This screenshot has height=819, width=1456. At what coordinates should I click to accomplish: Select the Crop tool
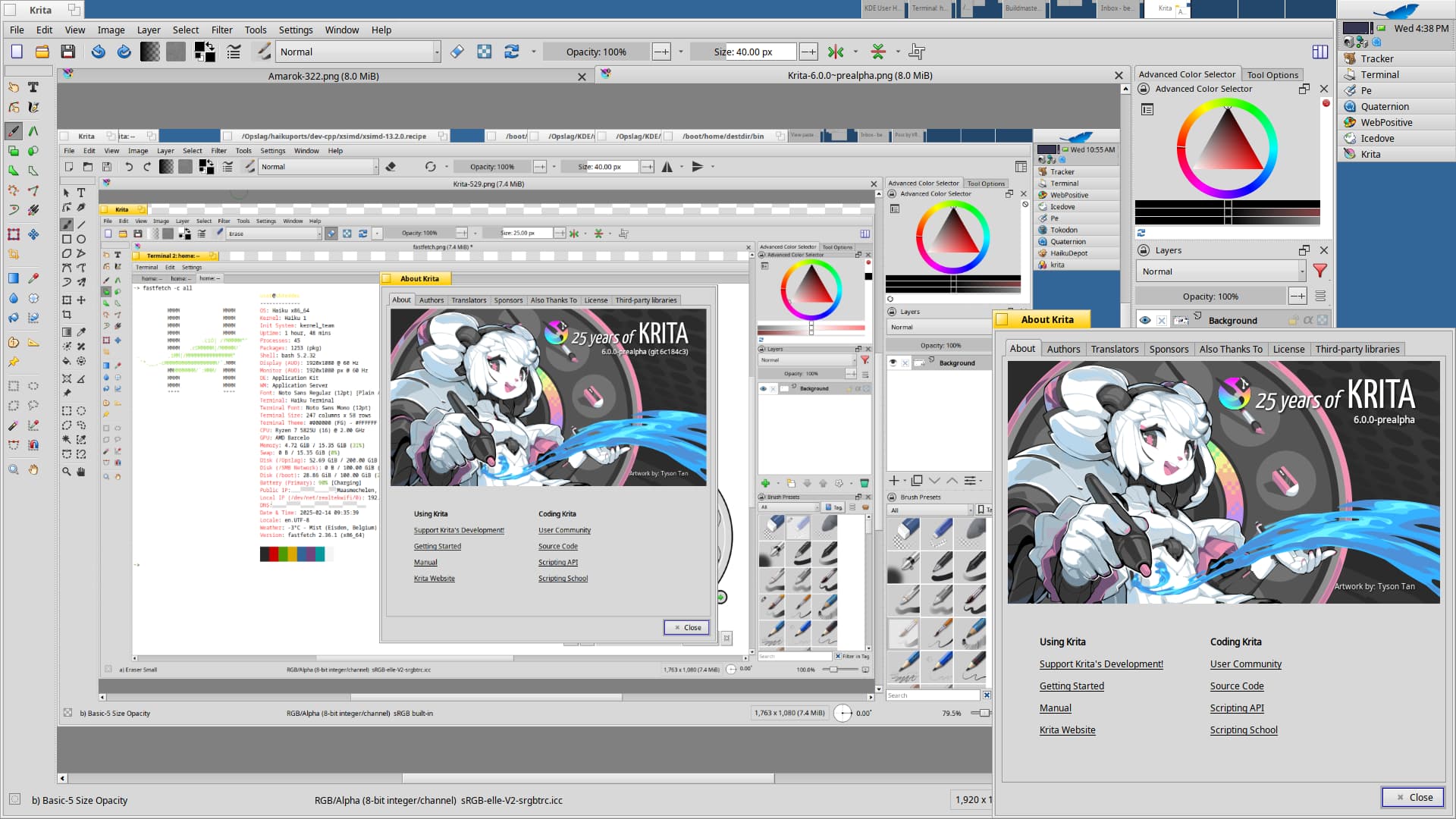pyautogui.click(x=14, y=254)
